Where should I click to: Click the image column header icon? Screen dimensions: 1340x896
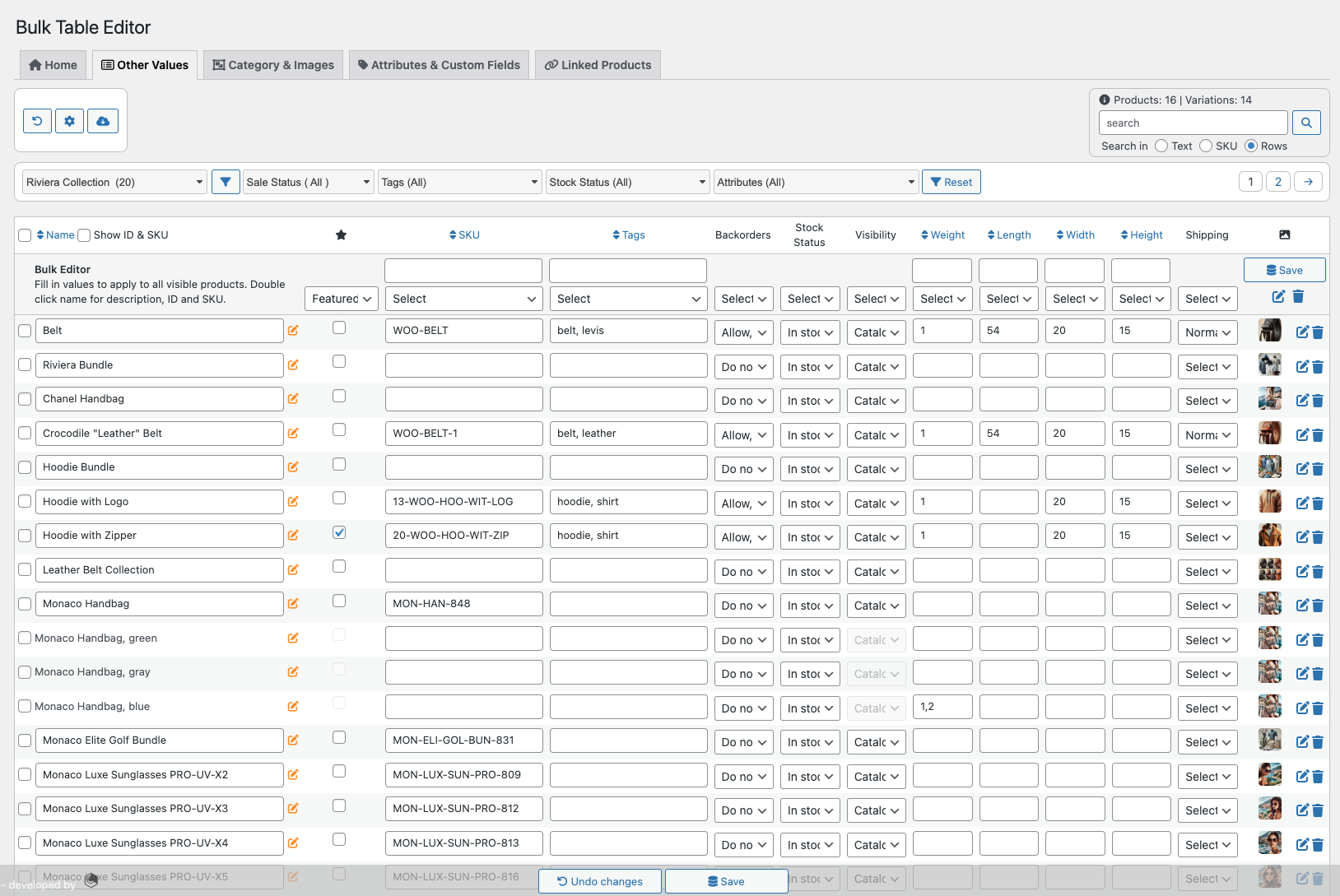point(1285,234)
